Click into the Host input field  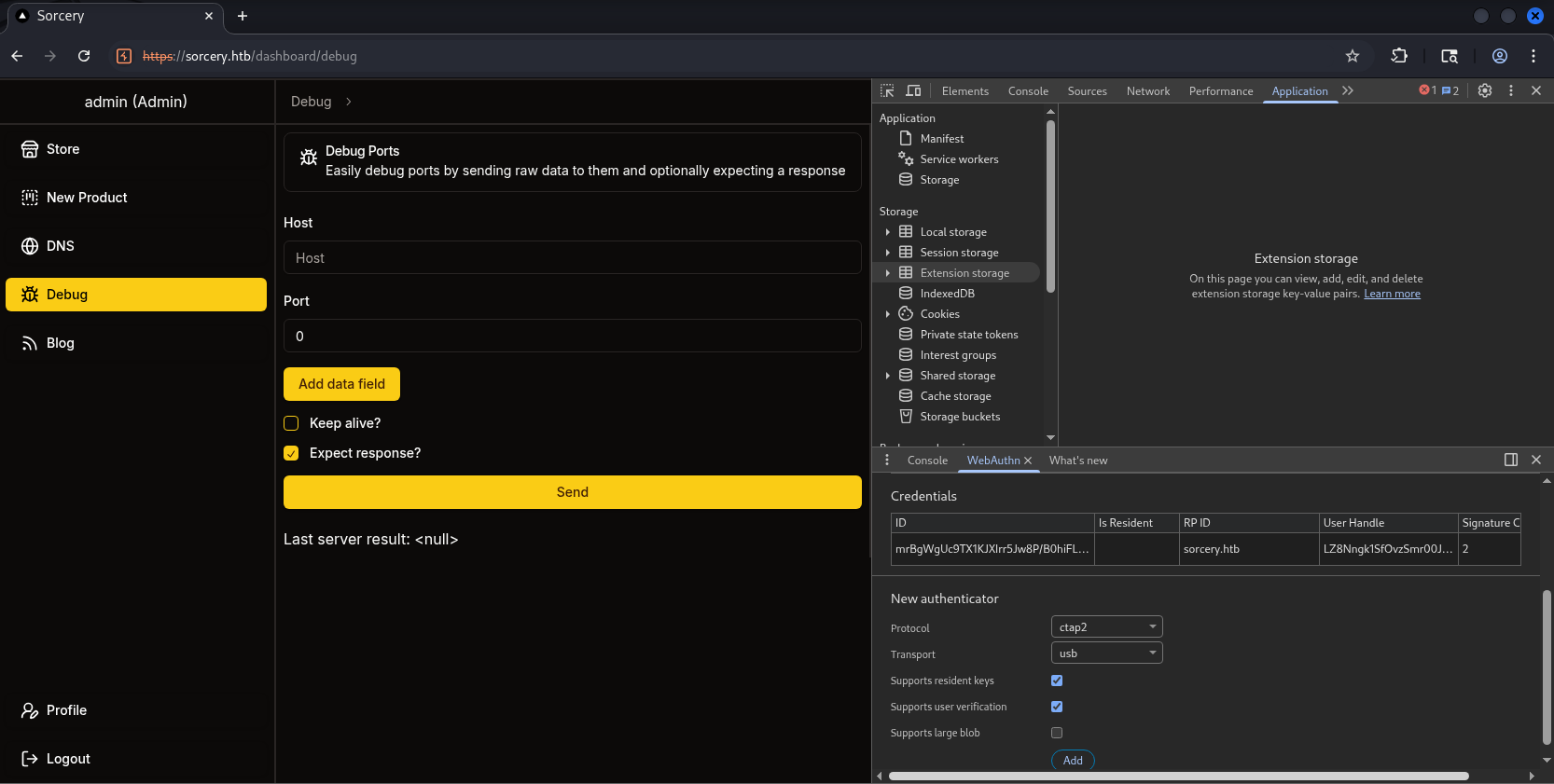click(x=572, y=258)
